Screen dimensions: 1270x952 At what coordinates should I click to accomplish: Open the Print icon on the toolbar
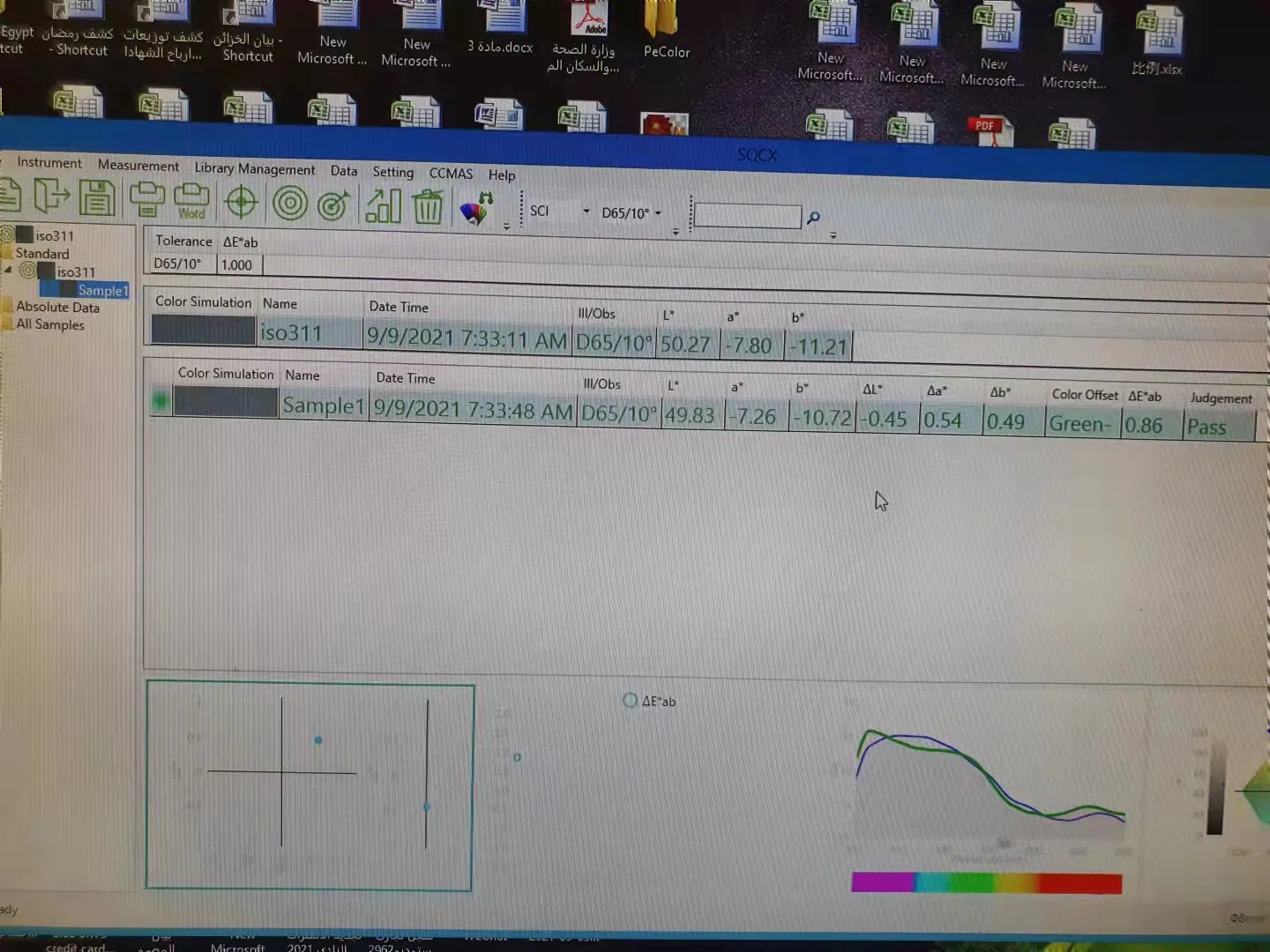[146, 201]
